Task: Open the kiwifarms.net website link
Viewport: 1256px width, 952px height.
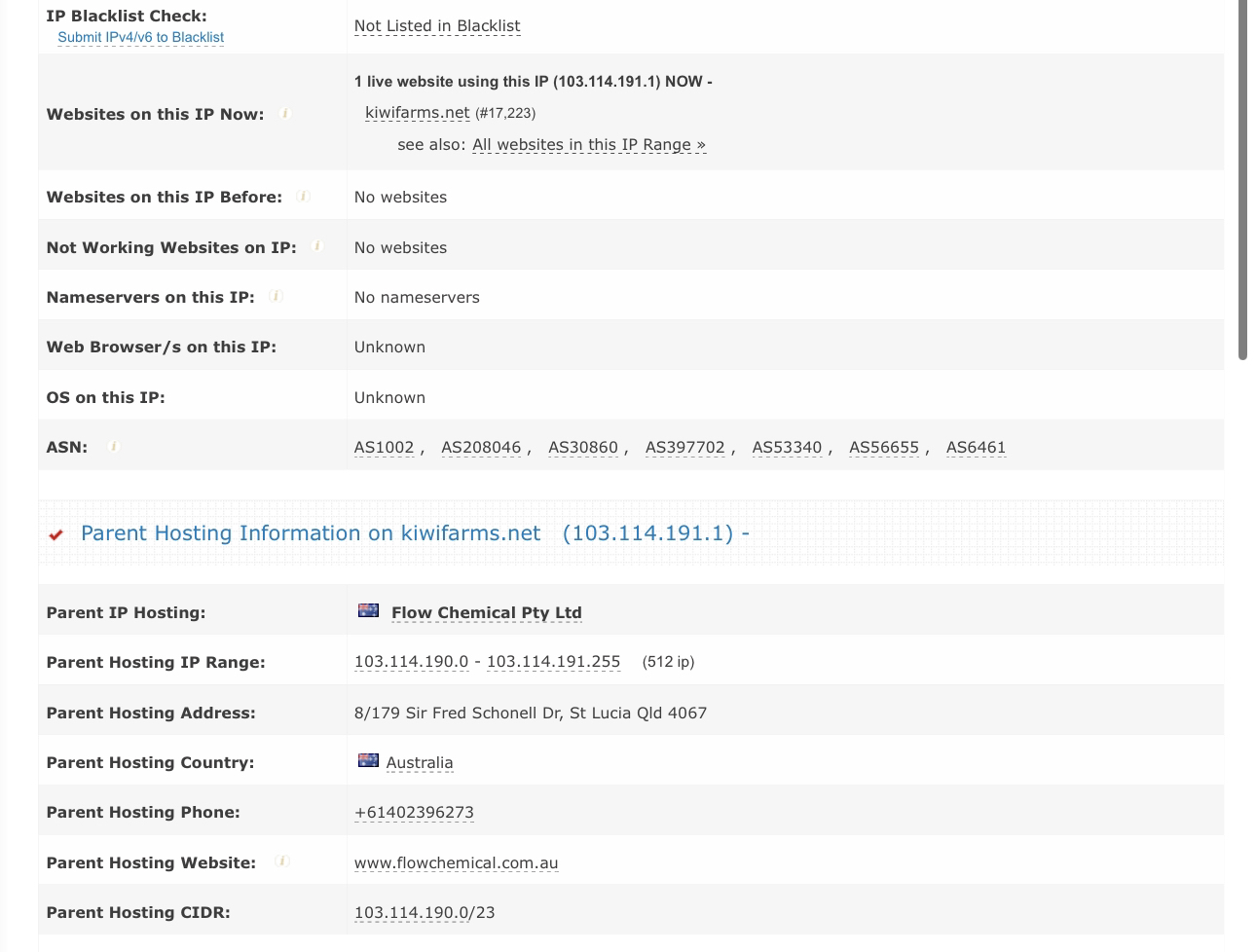Action: coord(417,113)
